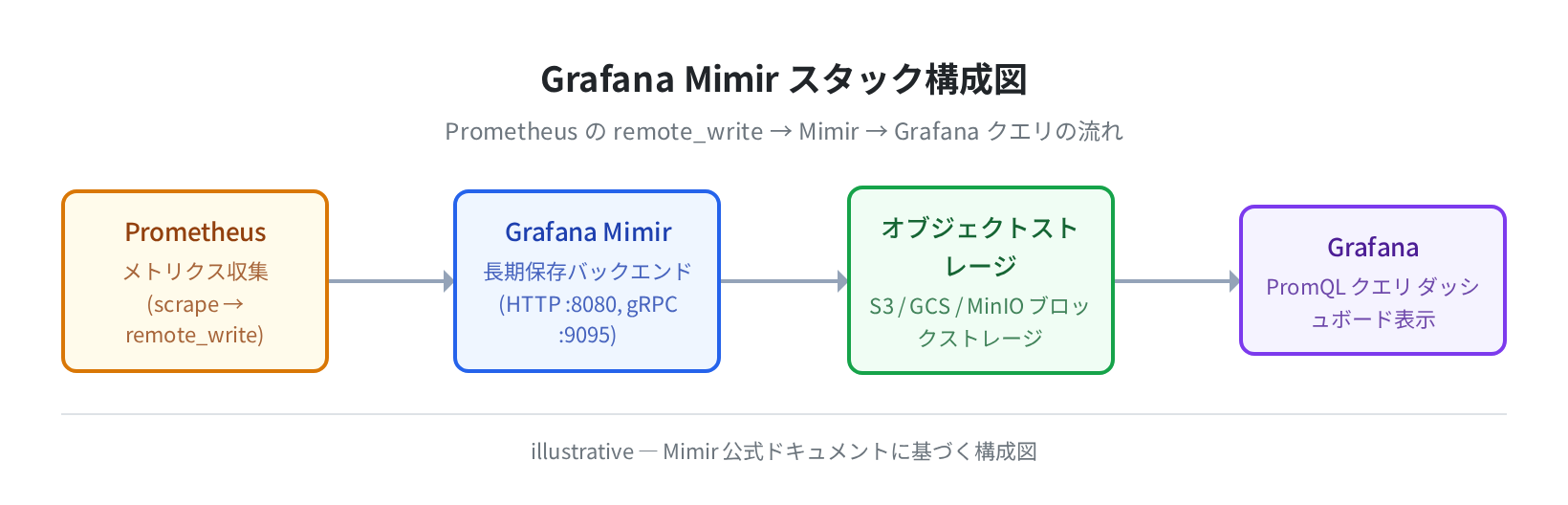Select the orange Prometheus box

(x=195, y=281)
